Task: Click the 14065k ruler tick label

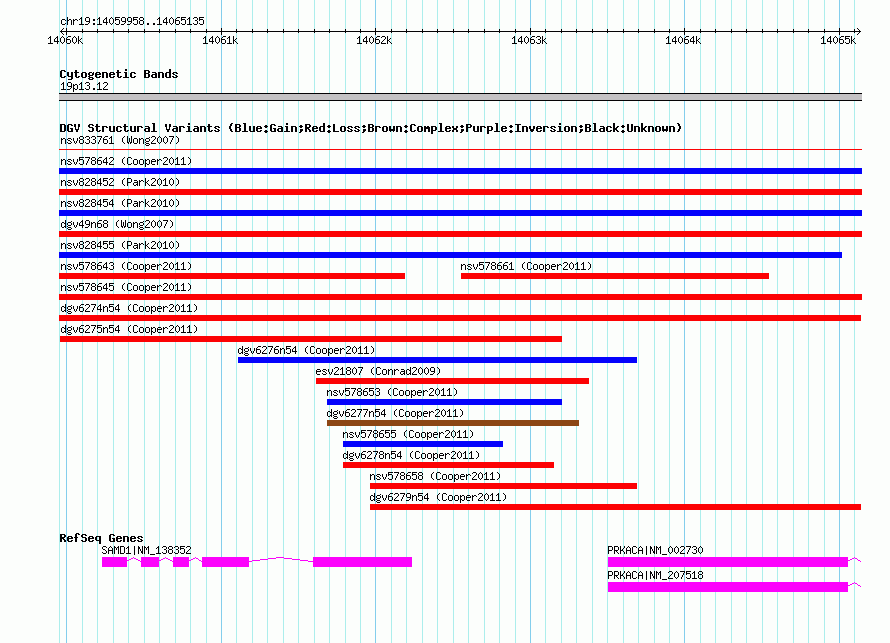Action: pos(838,40)
